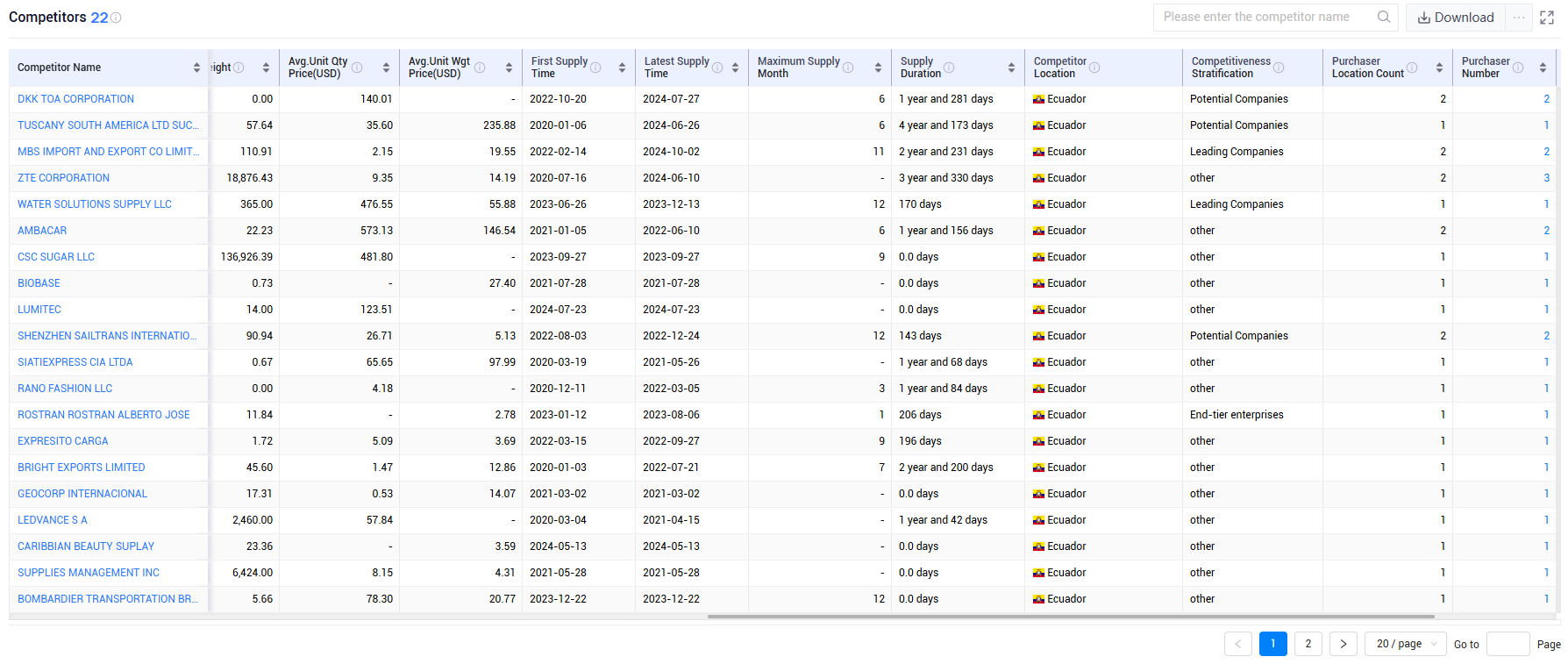Image resolution: width=1568 pixels, height=664 pixels.
Task: Click the search magnifier icon
Action: tap(1384, 17)
